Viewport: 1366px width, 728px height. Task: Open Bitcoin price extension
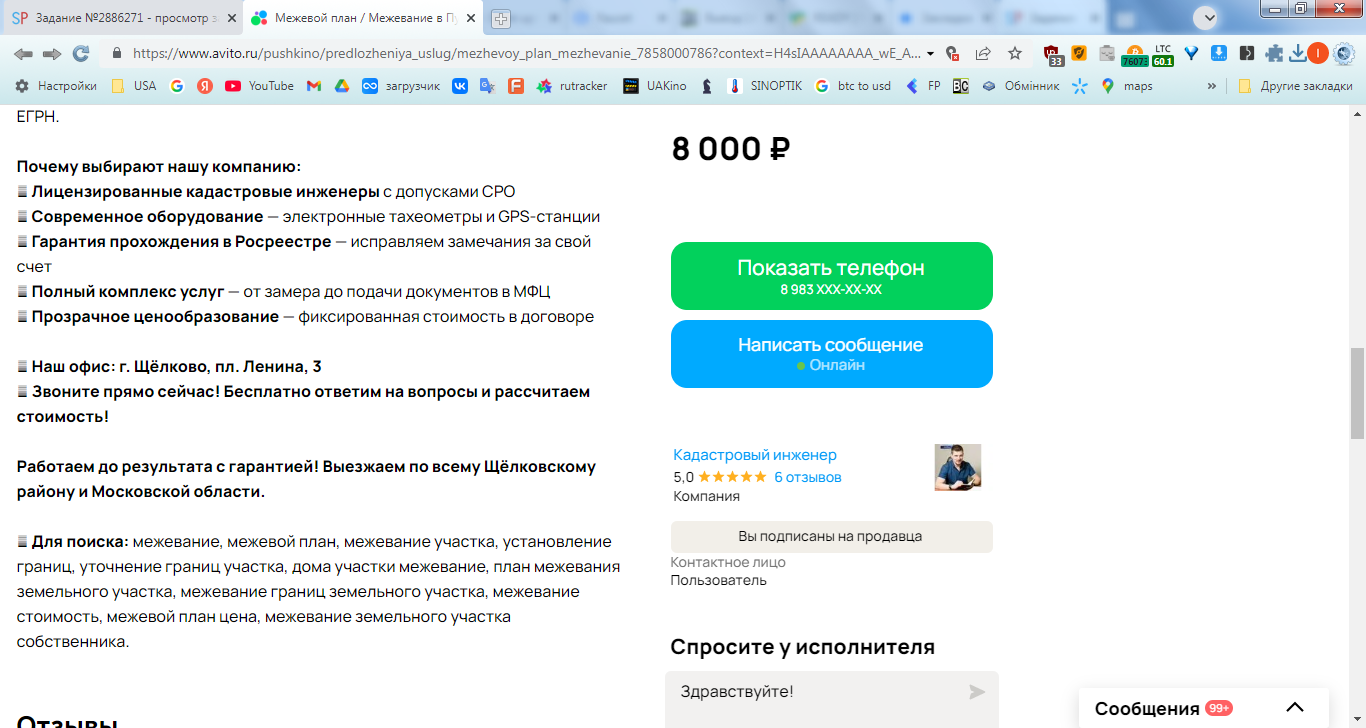1135,55
